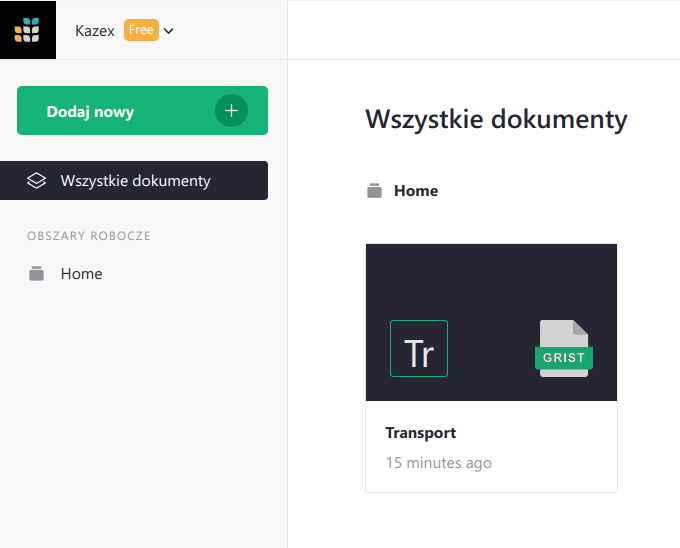Click the Home workspace heading link
Image resolution: width=680 pixels, height=548 pixels.
tap(416, 191)
